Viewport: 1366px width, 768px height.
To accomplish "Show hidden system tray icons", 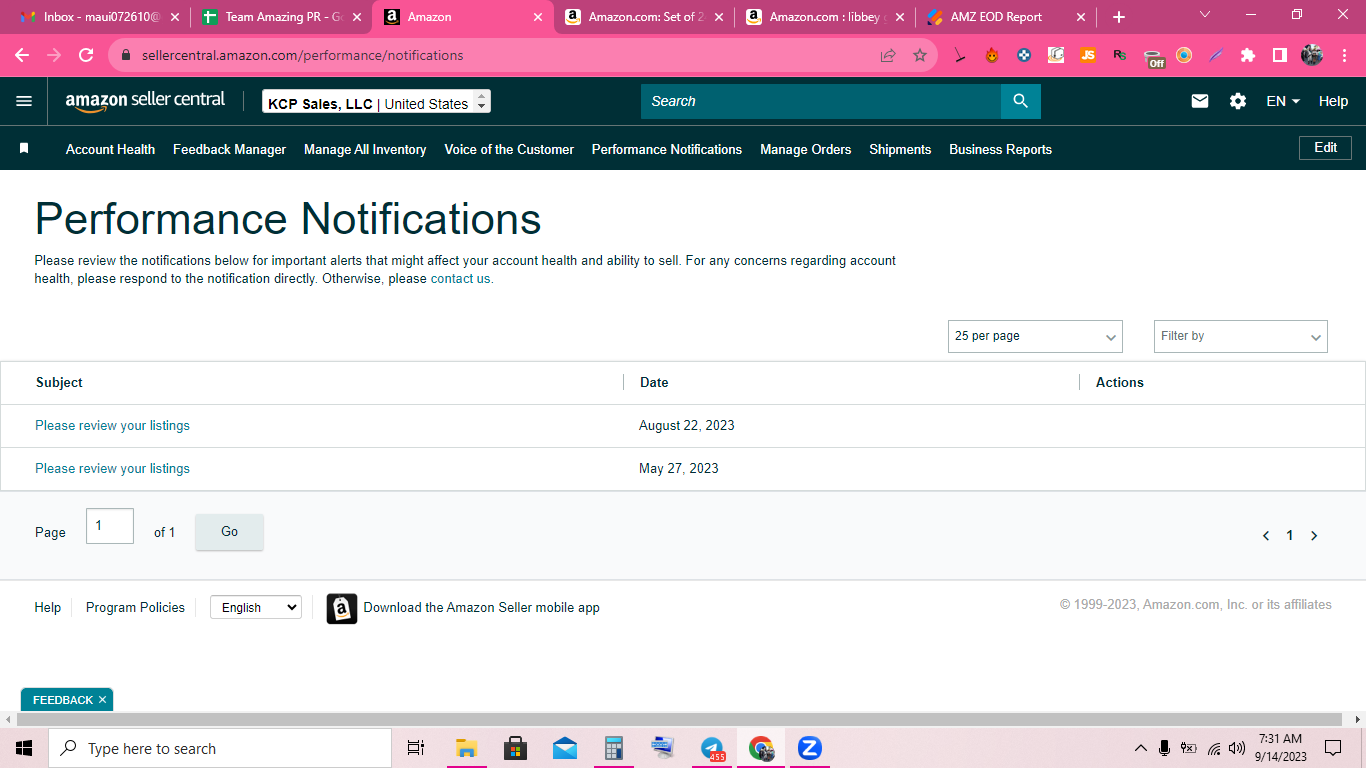I will [1140, 748].
